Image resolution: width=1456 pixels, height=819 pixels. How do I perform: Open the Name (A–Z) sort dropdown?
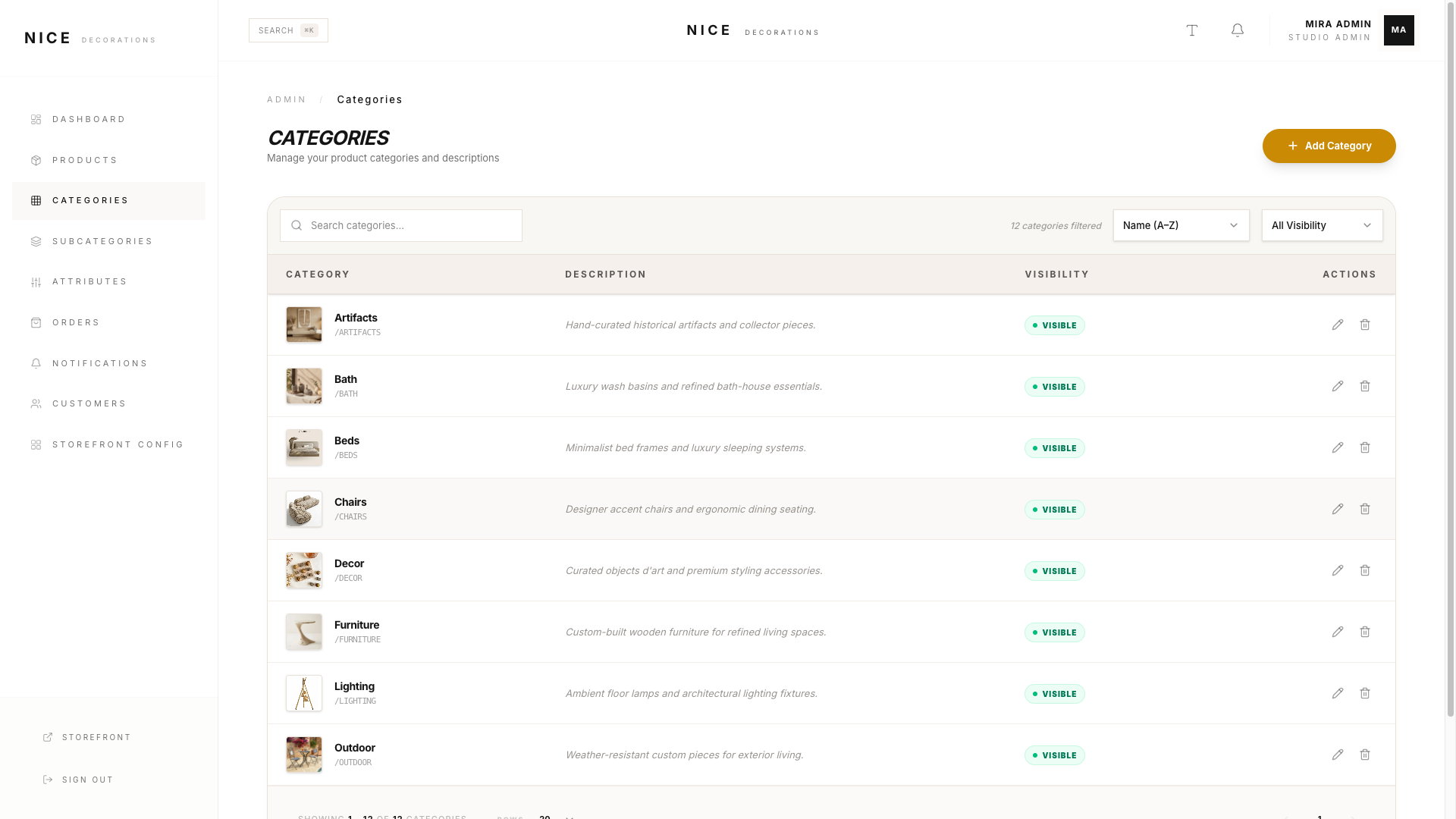coord(1181,225)
